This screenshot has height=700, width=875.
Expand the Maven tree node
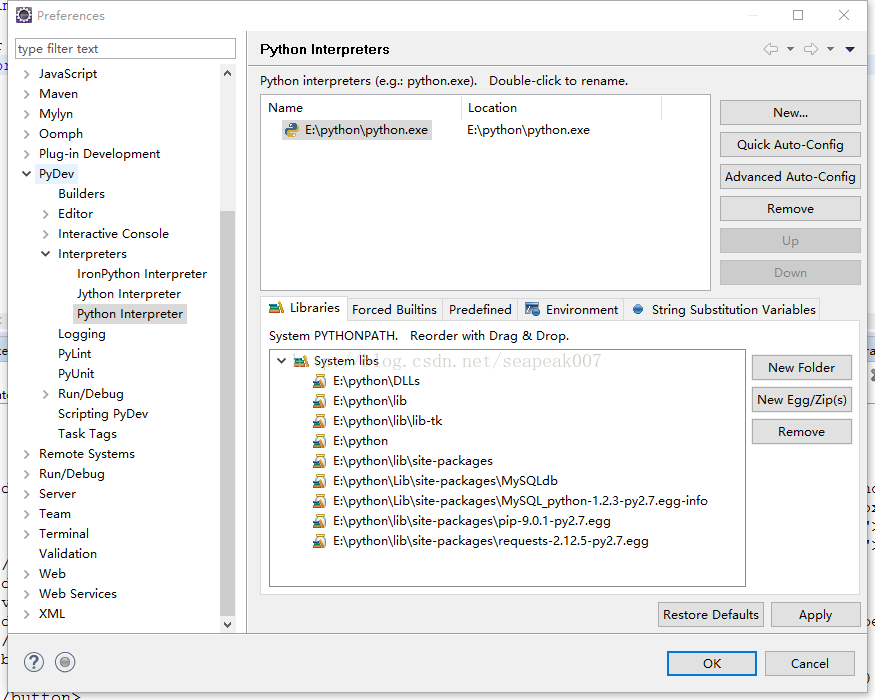(26, 94)
